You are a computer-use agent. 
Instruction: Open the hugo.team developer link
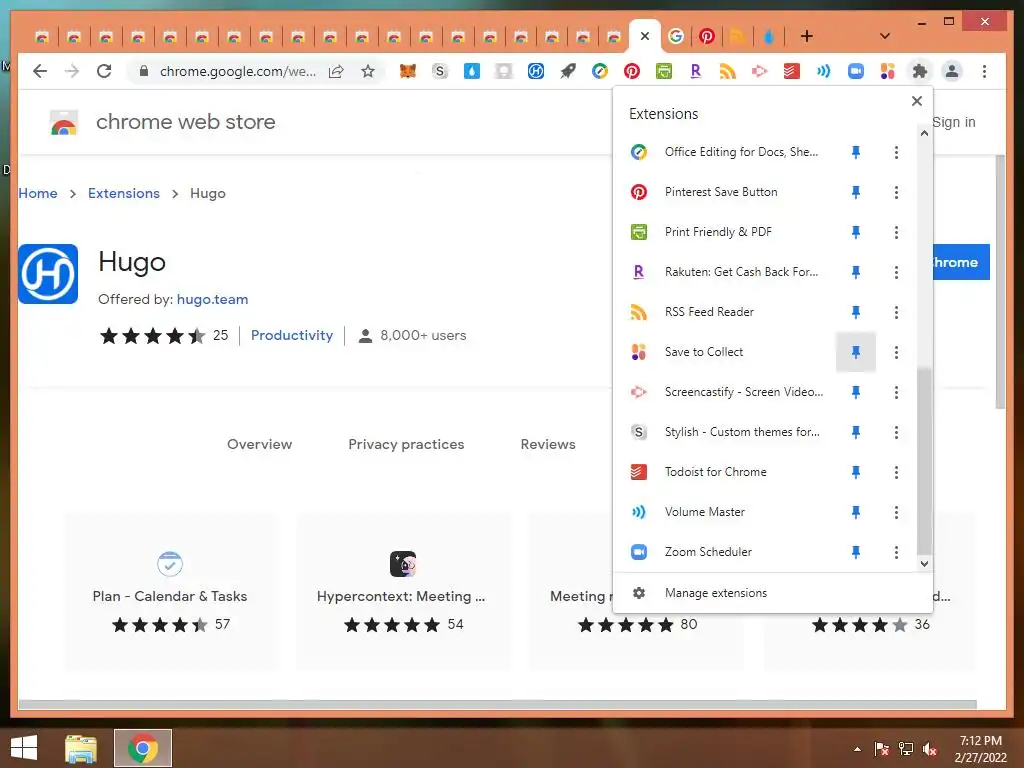[x=212, y=299]
